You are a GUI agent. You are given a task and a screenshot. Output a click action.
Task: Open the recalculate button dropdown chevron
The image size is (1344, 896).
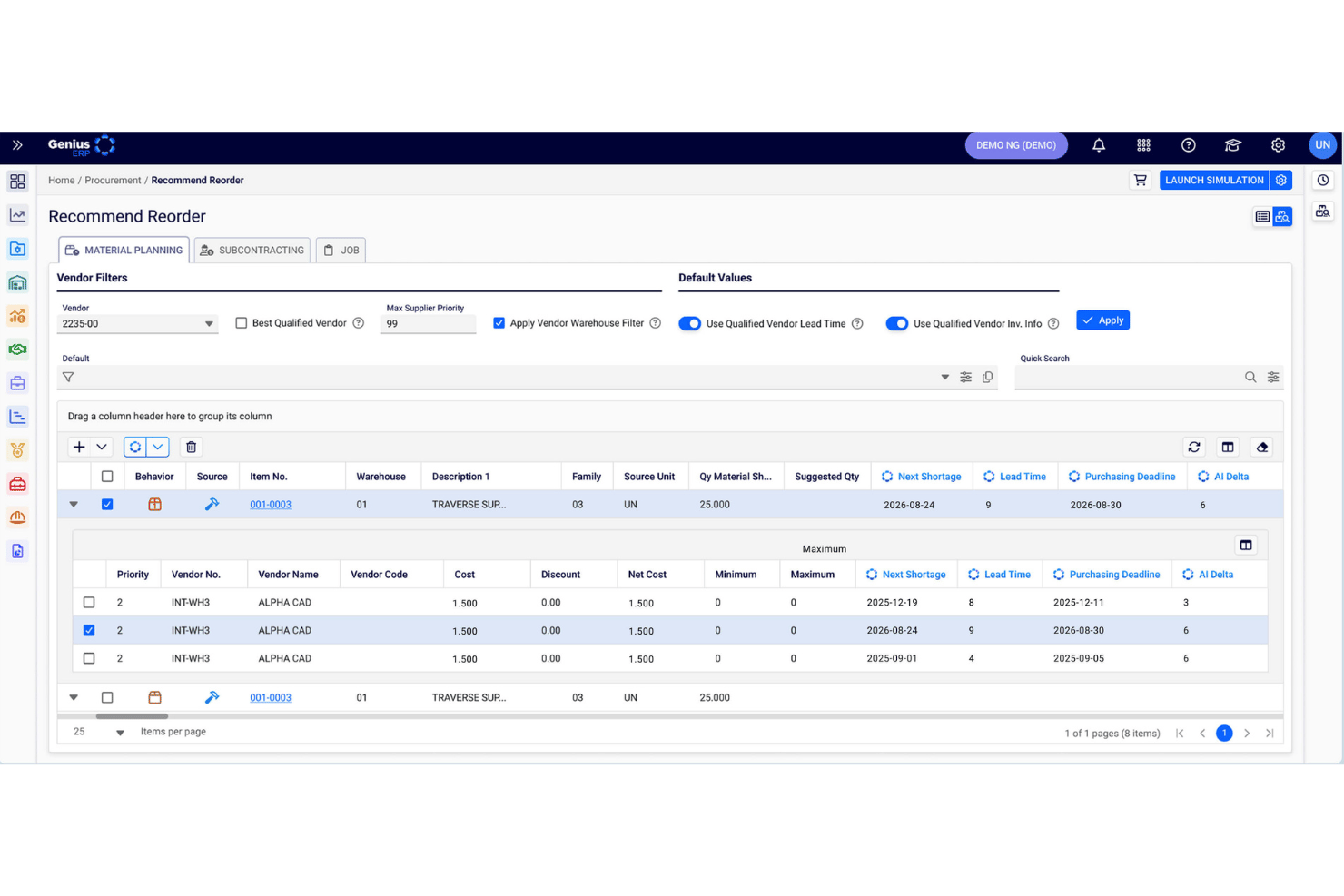158,447
